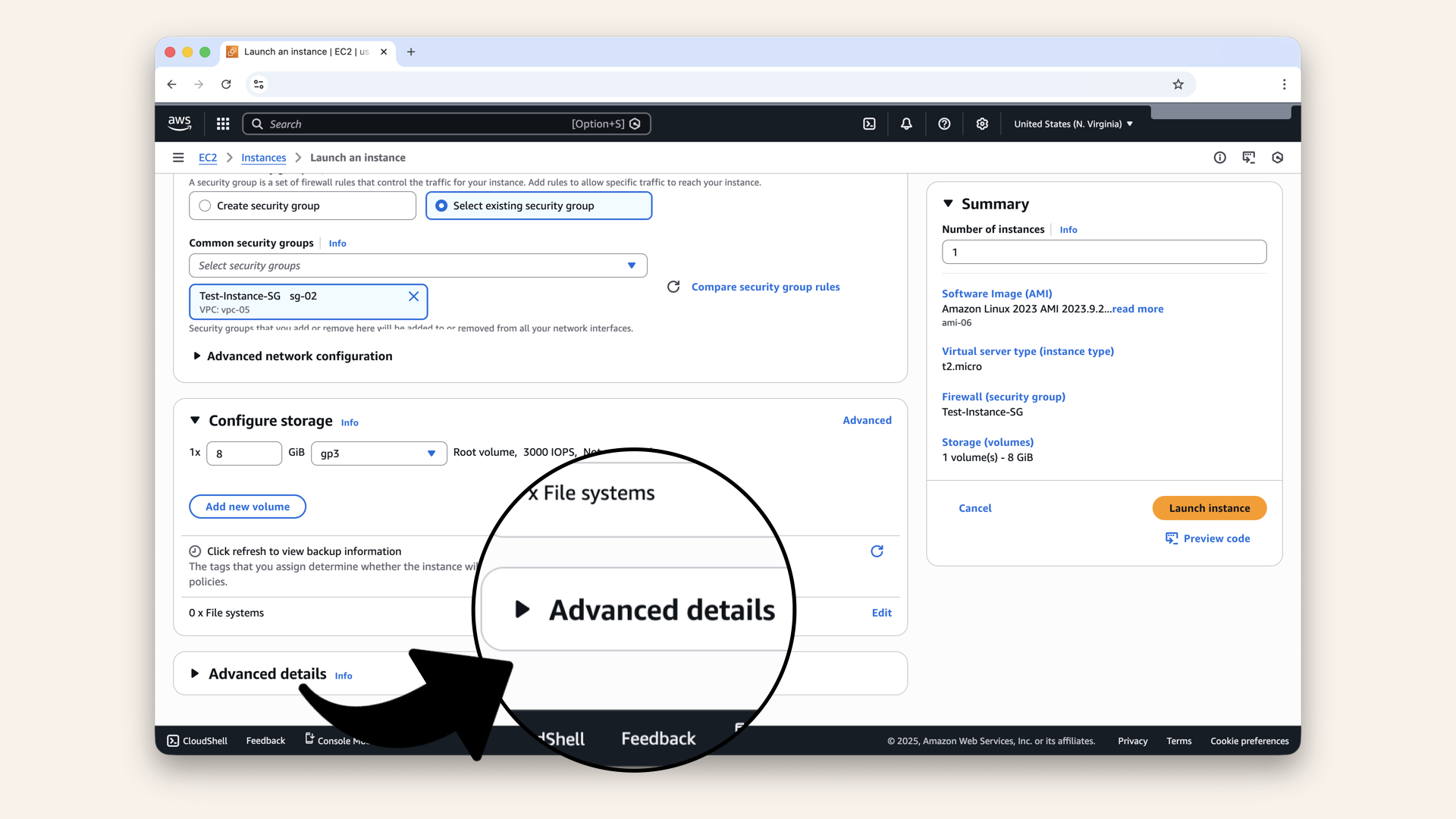Select the Select existing security group option
This screenshot has height=819, width=1456.
coord(442,206)
